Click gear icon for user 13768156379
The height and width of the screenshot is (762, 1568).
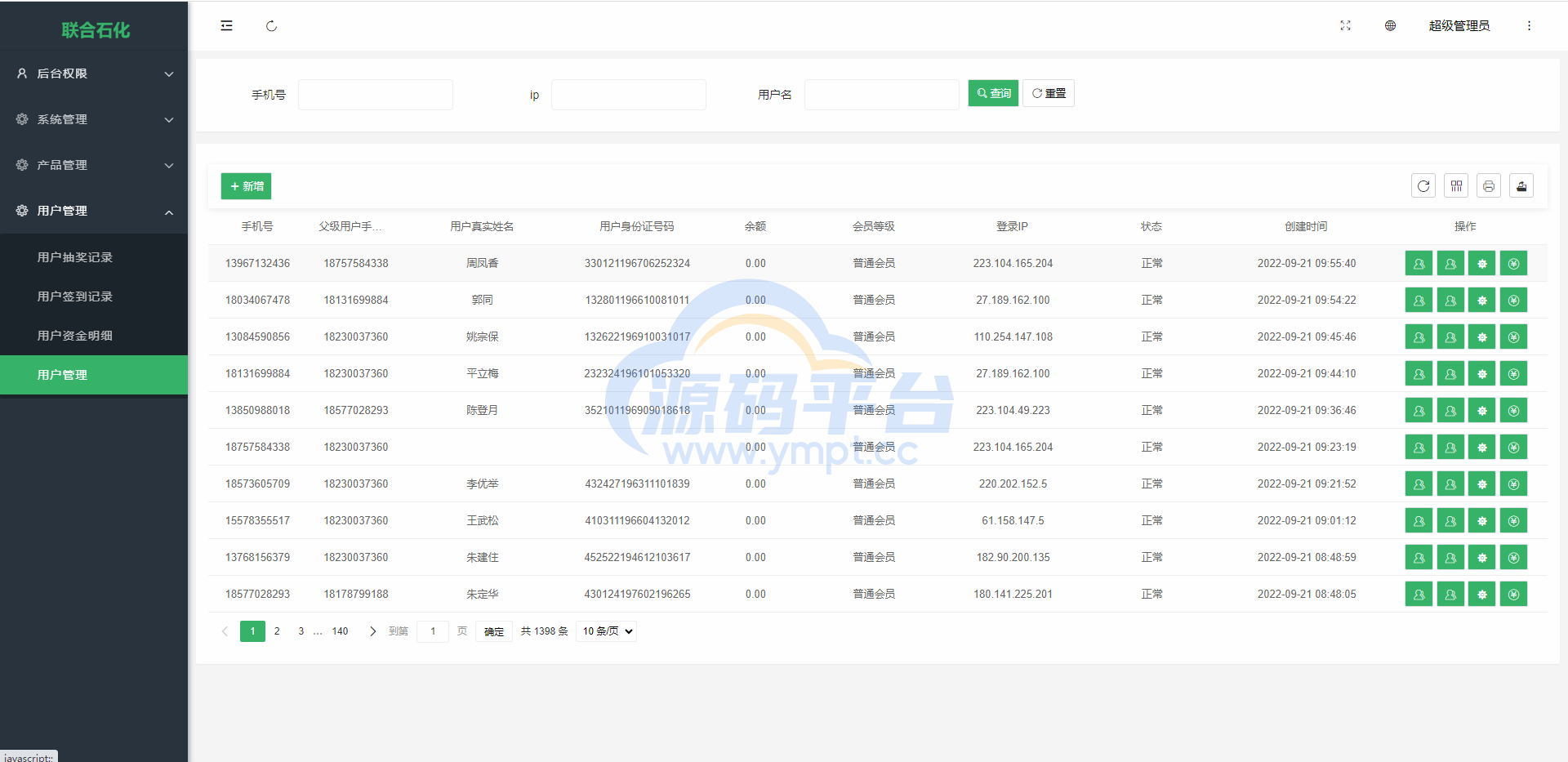click(x=1482, y=558)
